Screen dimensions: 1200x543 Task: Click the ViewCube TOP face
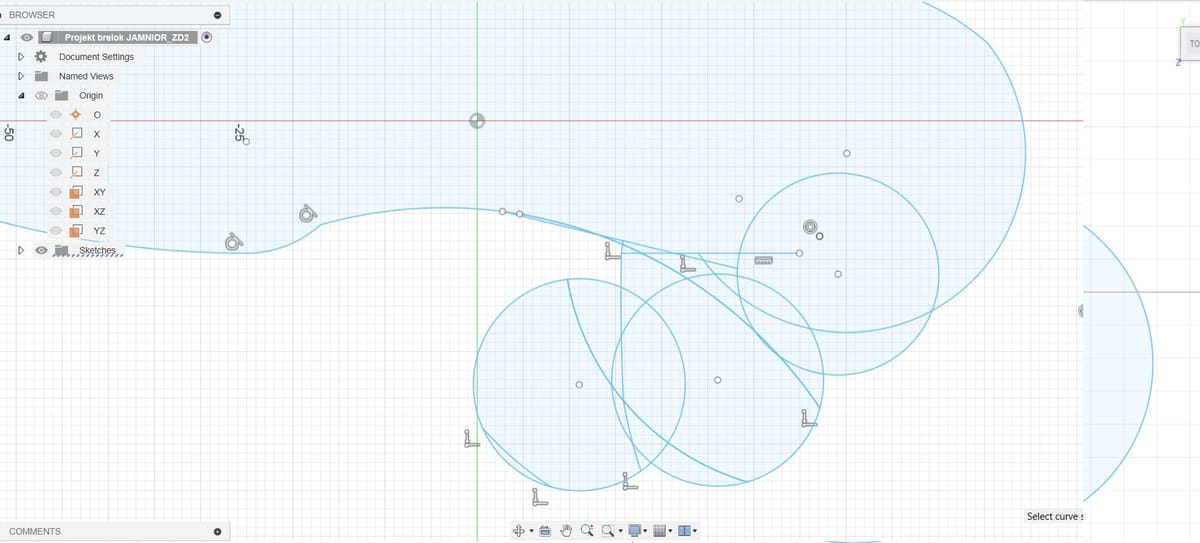[x=1190, y=44]
